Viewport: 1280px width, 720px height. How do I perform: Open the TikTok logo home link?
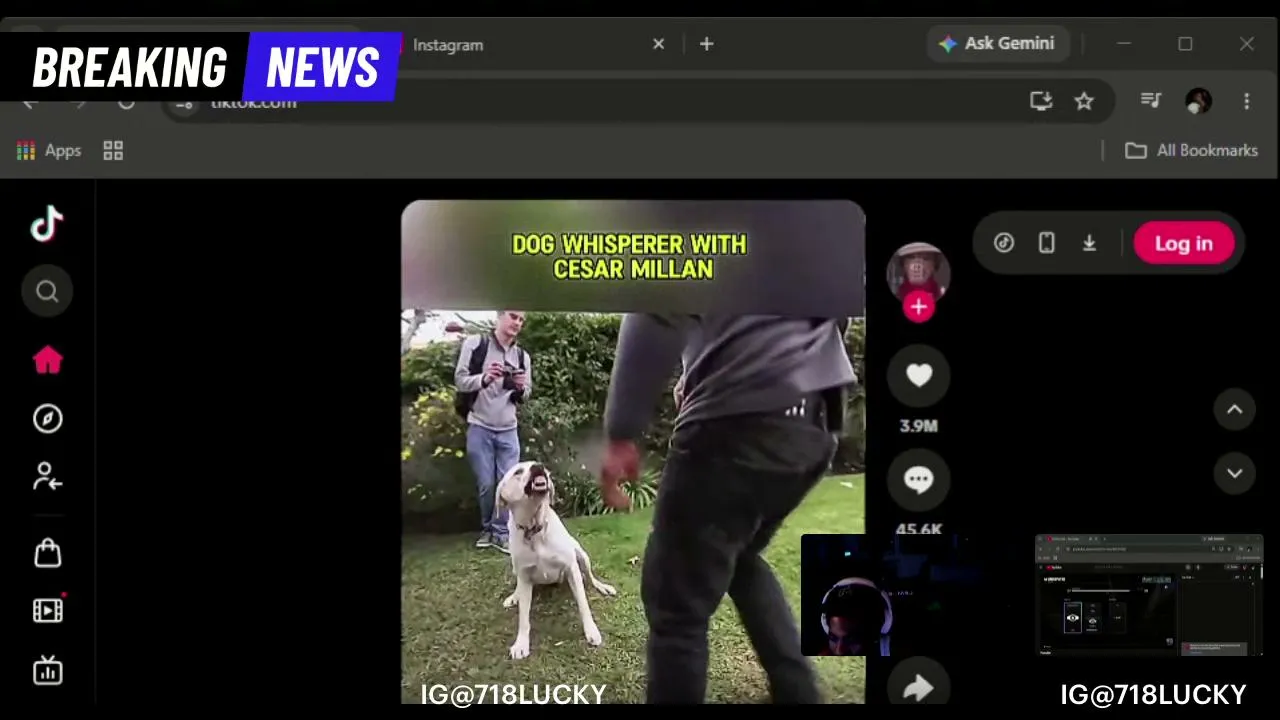pos(47,225)
